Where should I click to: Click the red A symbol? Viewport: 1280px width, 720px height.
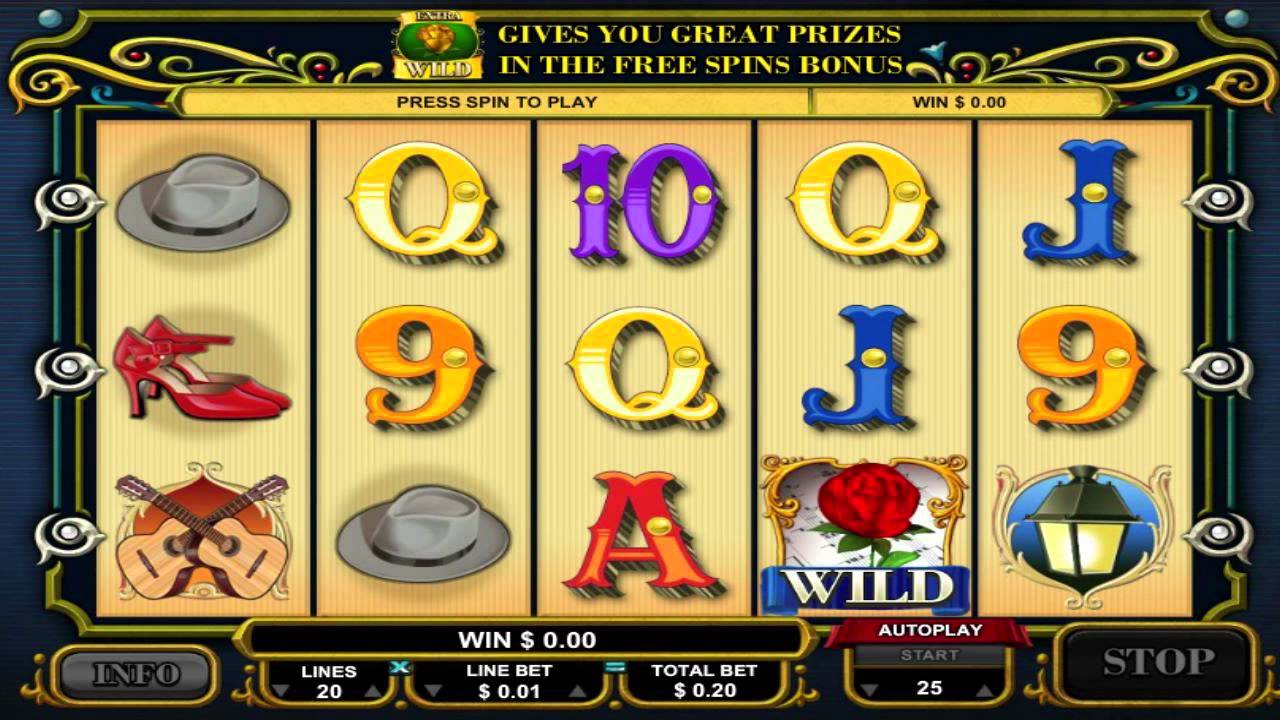641,535
